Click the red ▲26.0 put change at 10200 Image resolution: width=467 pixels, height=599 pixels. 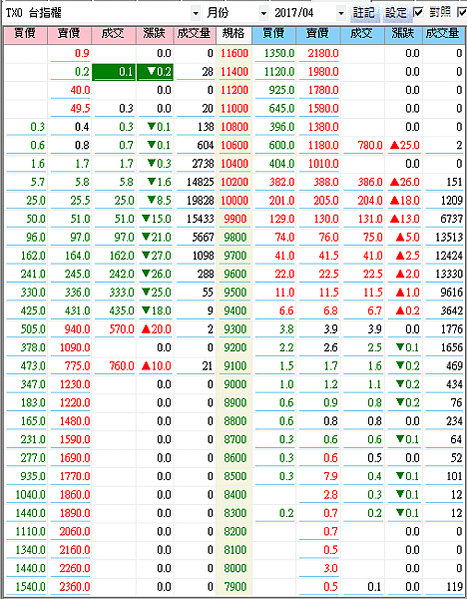pos(404,182)
